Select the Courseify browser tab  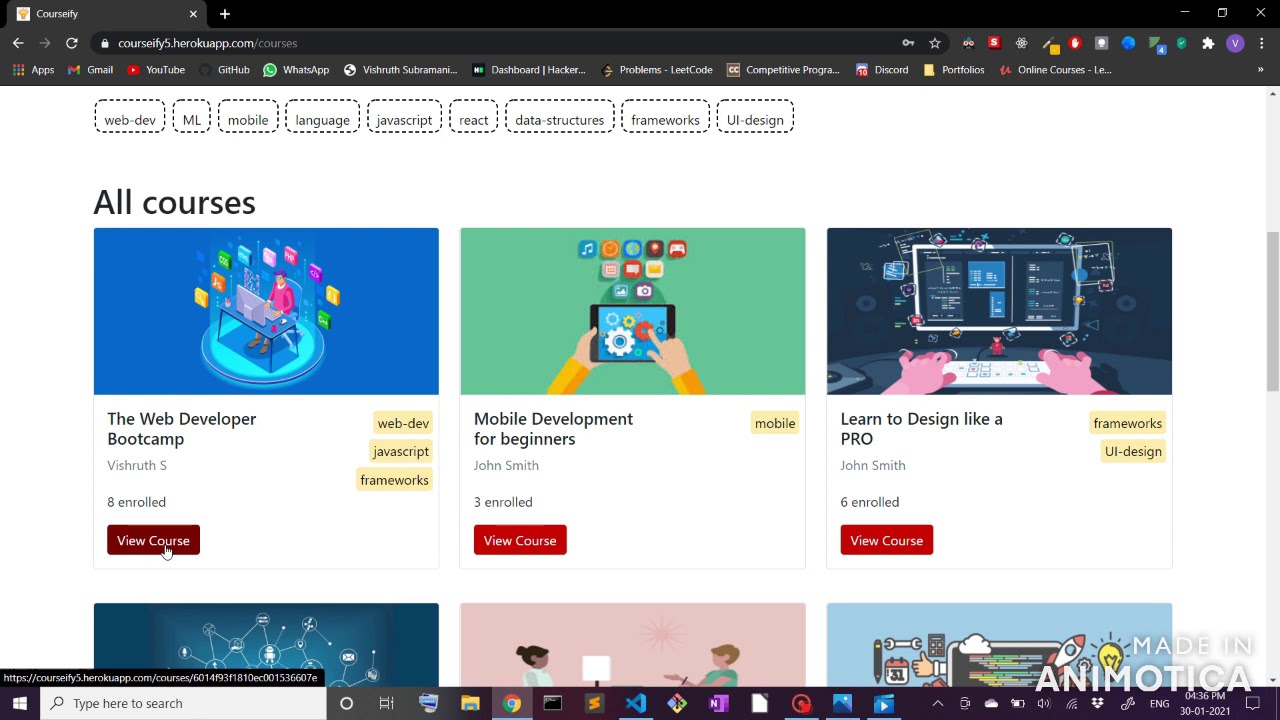106,14
